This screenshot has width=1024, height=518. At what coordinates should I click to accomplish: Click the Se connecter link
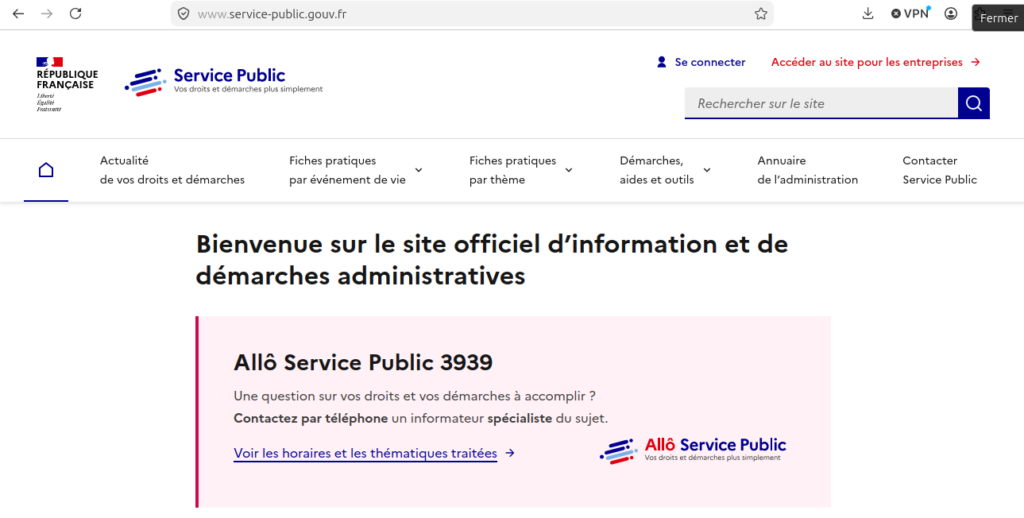[710, 62]
